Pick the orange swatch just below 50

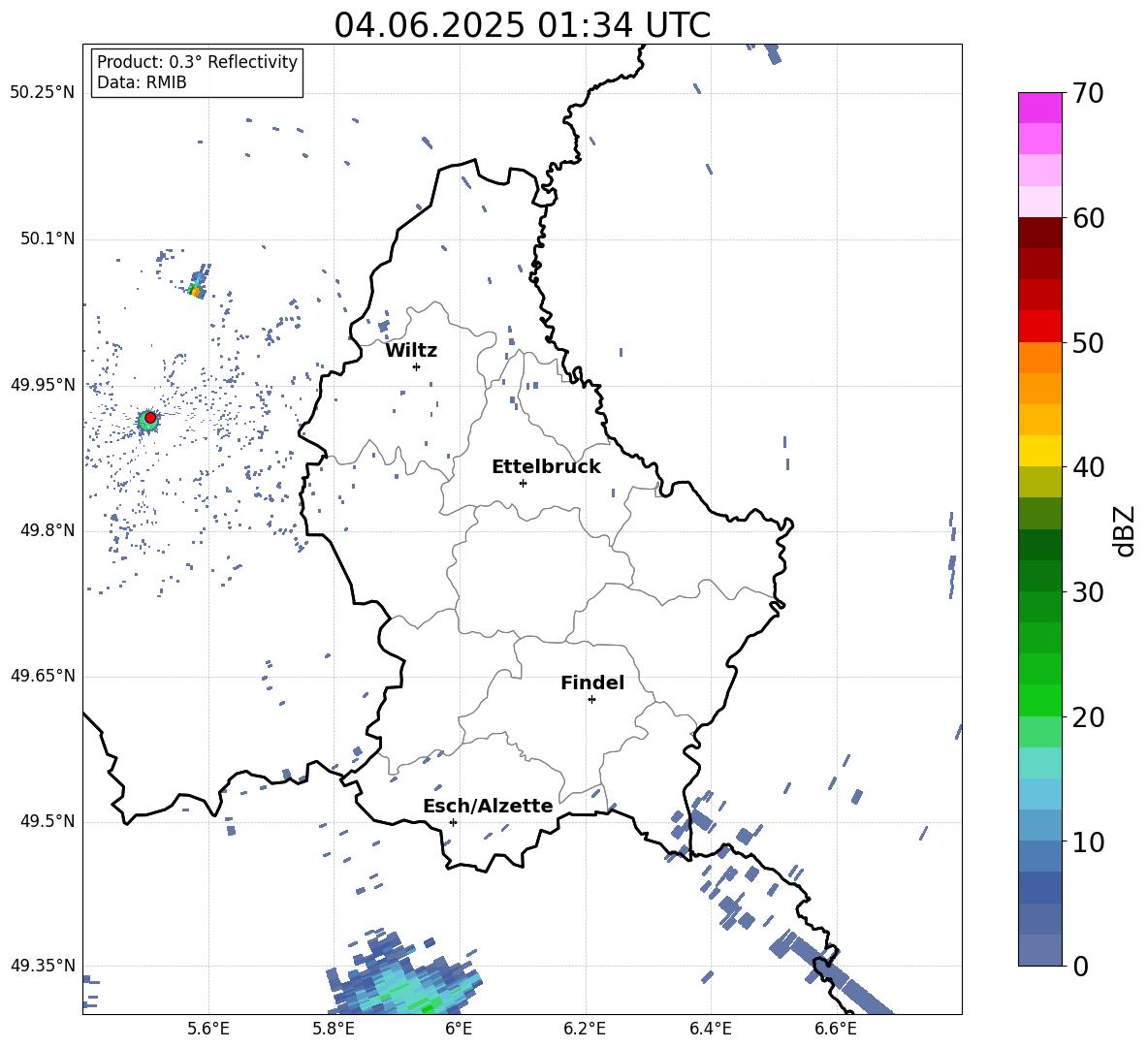1039,358
